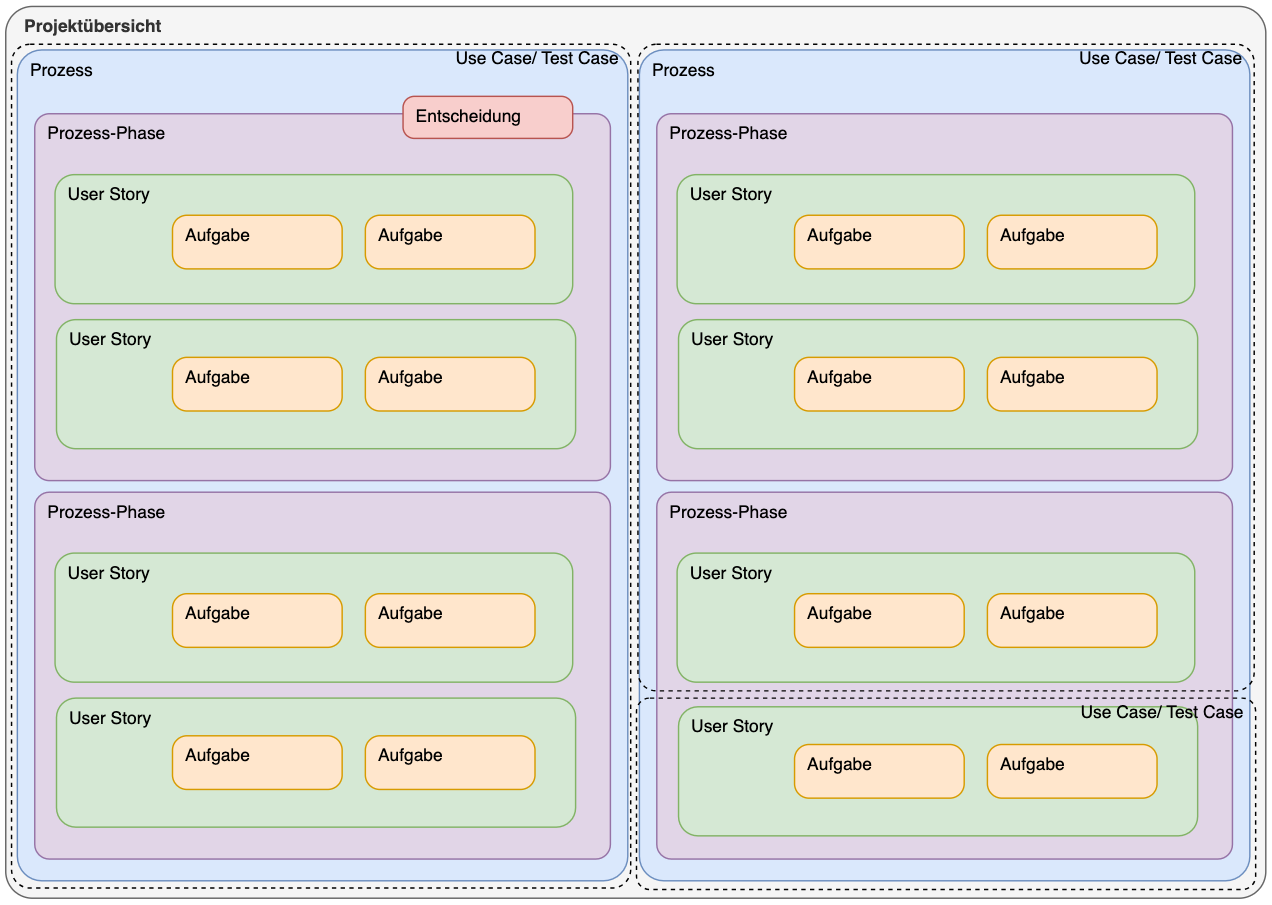This screenshot has height=905, width=1272.
Task: Click the lower Prozess-Phase label in left Prozess
Action: 106,512
